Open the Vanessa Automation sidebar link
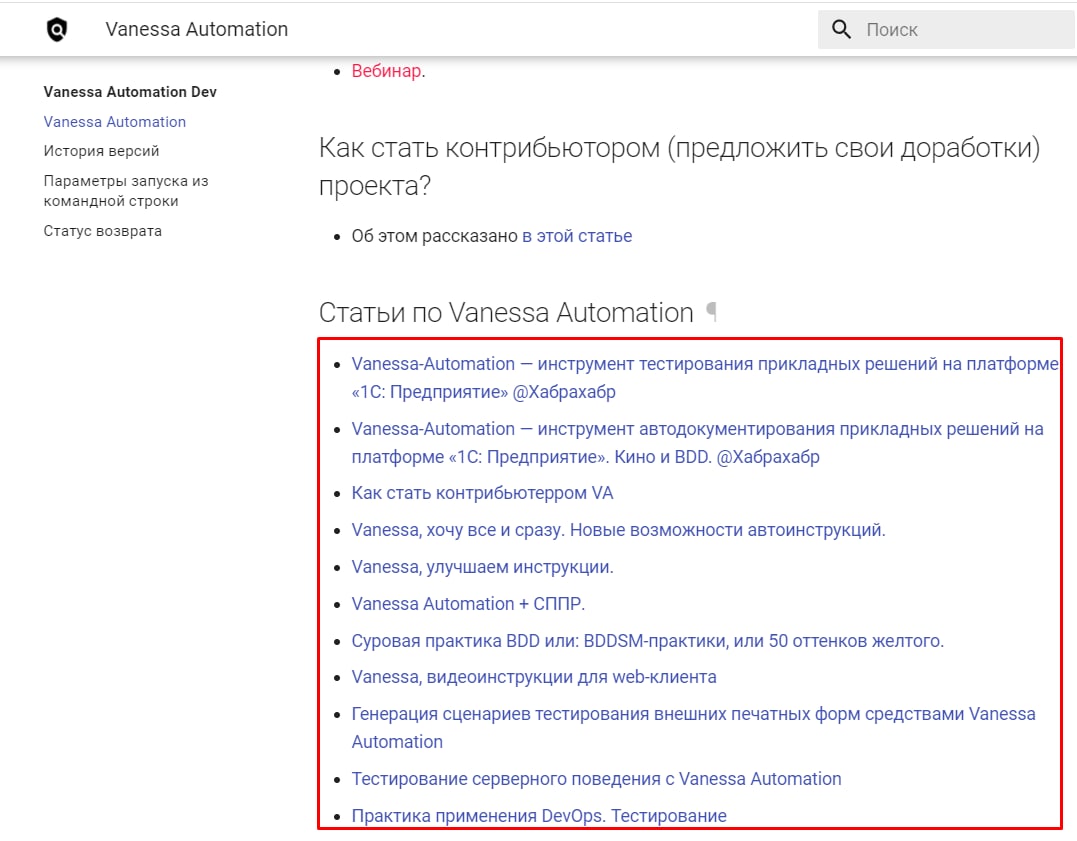The width and height of the screenshot is (1077, 841). (x=115, y=122)
